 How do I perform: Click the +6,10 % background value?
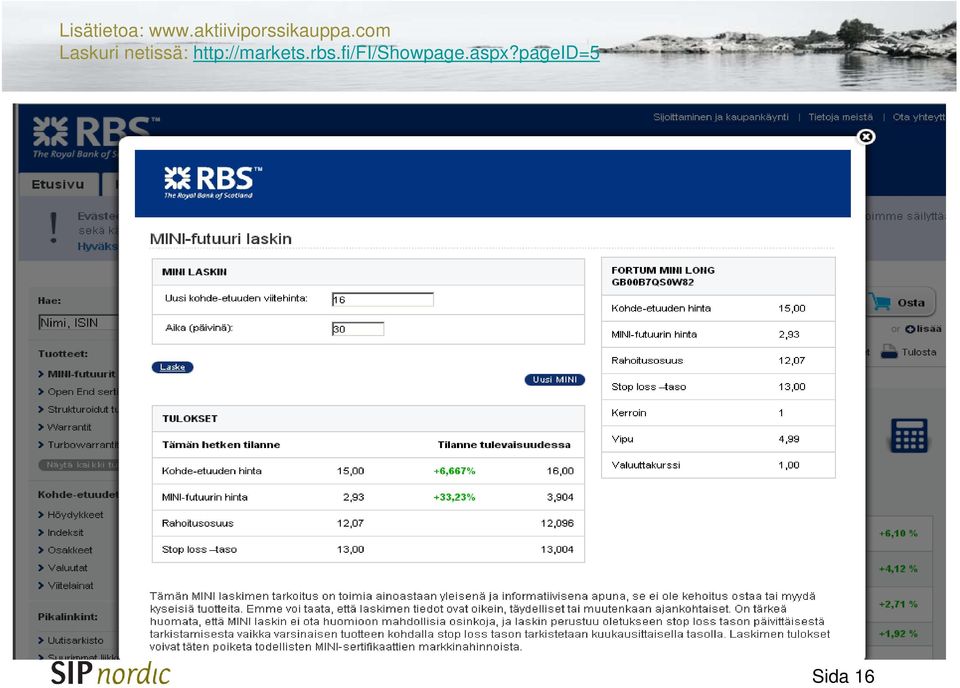coord(898,533)
